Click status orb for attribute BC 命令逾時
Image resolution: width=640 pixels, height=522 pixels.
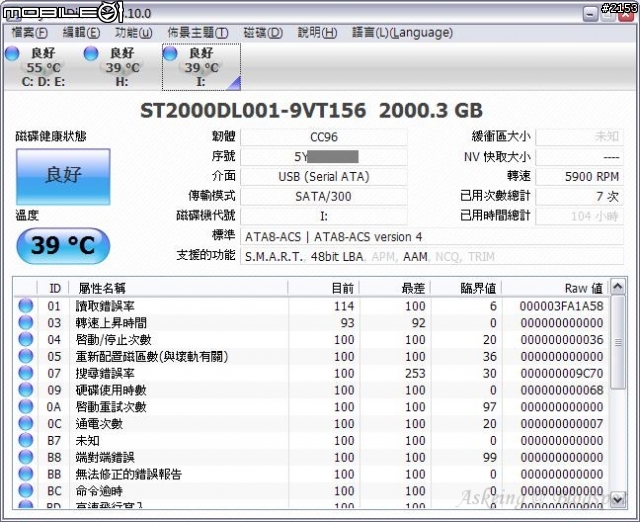pos(26,491)
